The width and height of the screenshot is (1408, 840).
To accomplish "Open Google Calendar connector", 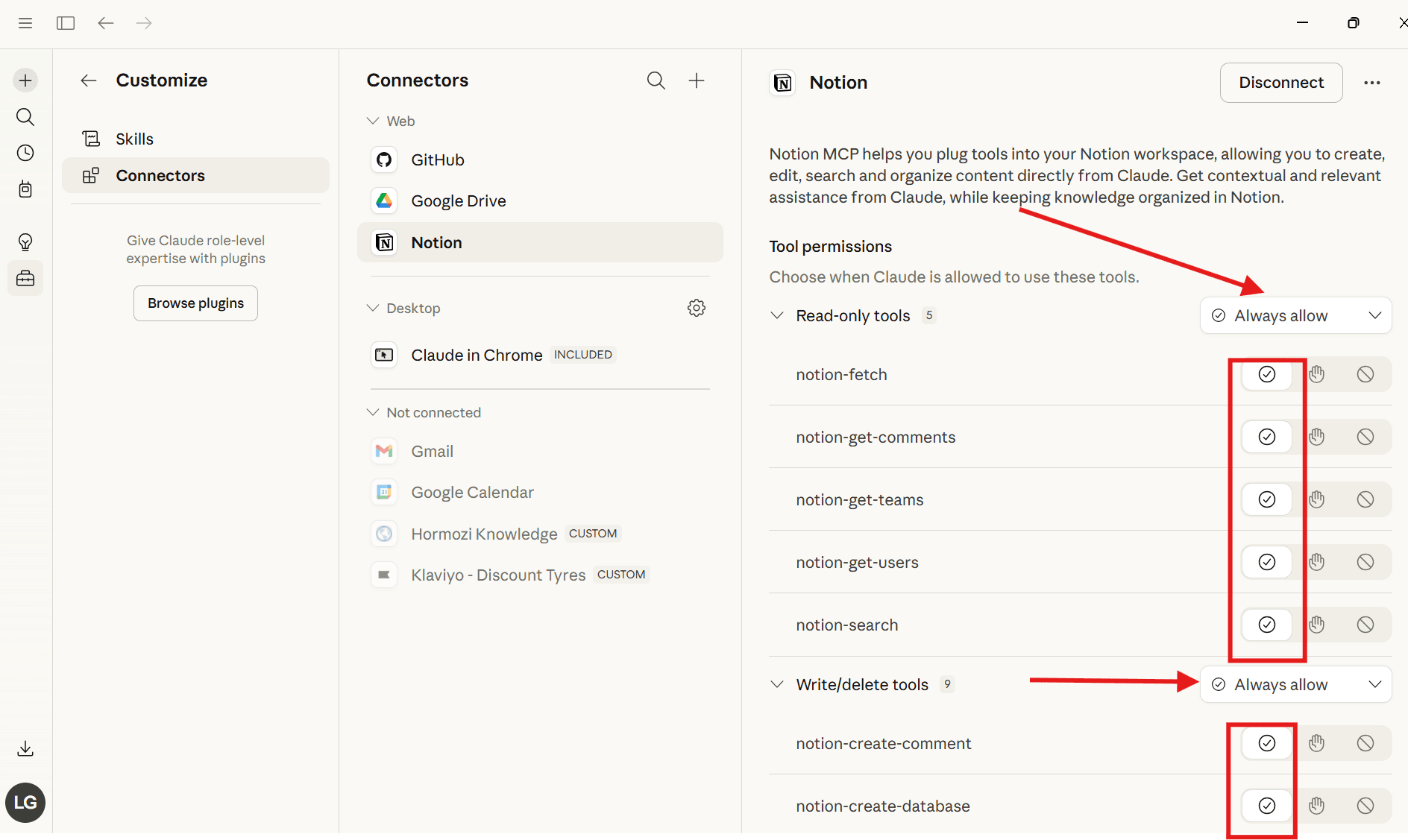I will (x=540, y=493).
